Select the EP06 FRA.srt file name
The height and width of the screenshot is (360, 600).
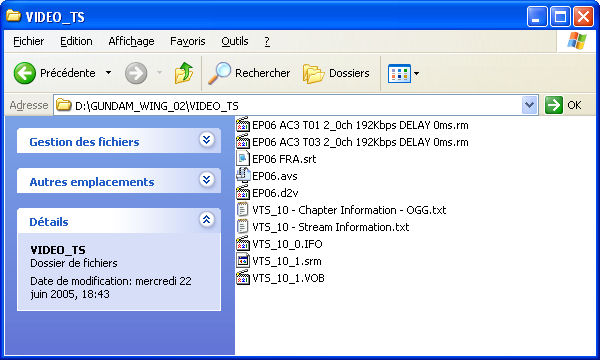[x=284, y=159]
